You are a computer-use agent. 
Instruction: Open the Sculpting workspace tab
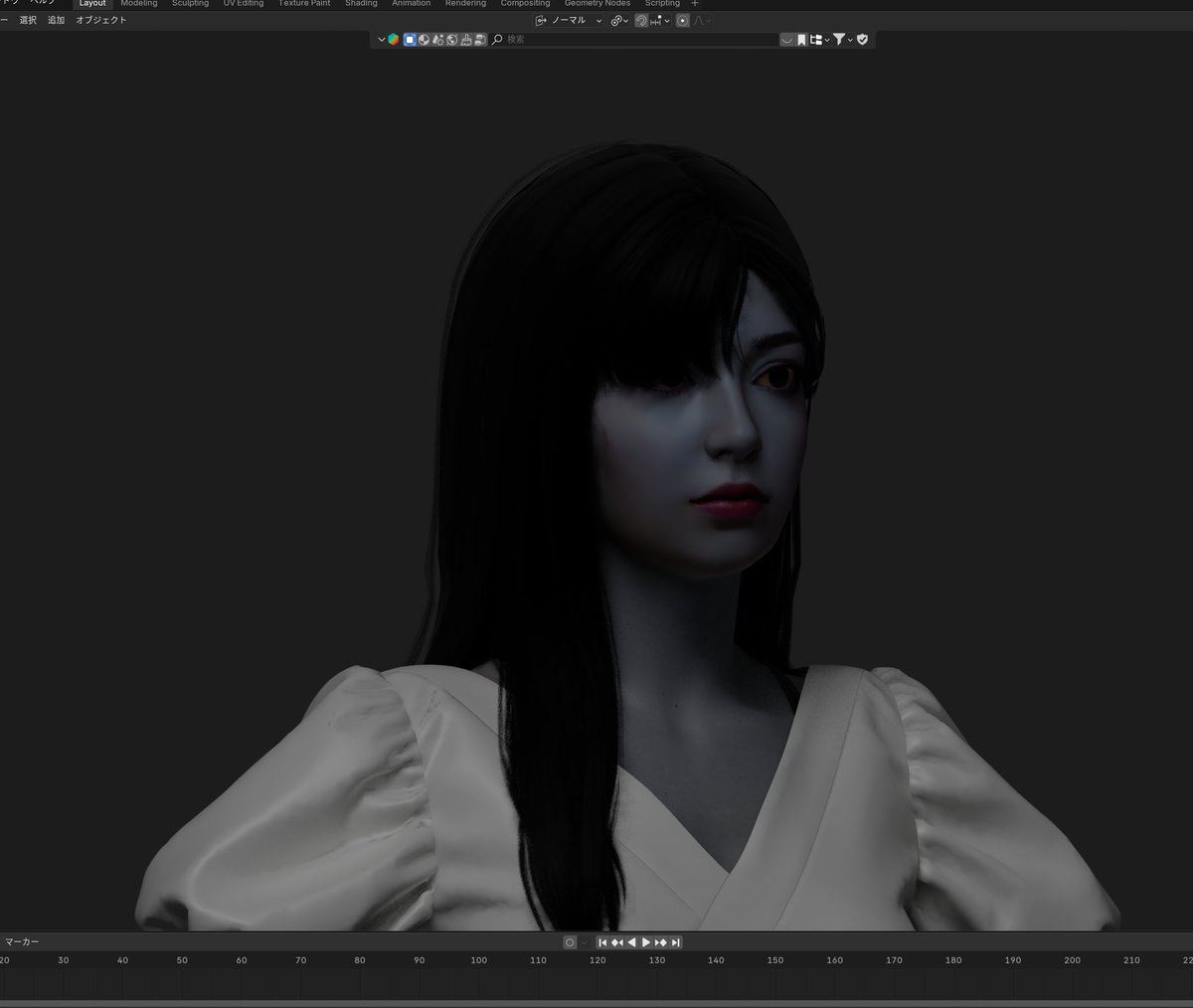[x=190, y=4]
